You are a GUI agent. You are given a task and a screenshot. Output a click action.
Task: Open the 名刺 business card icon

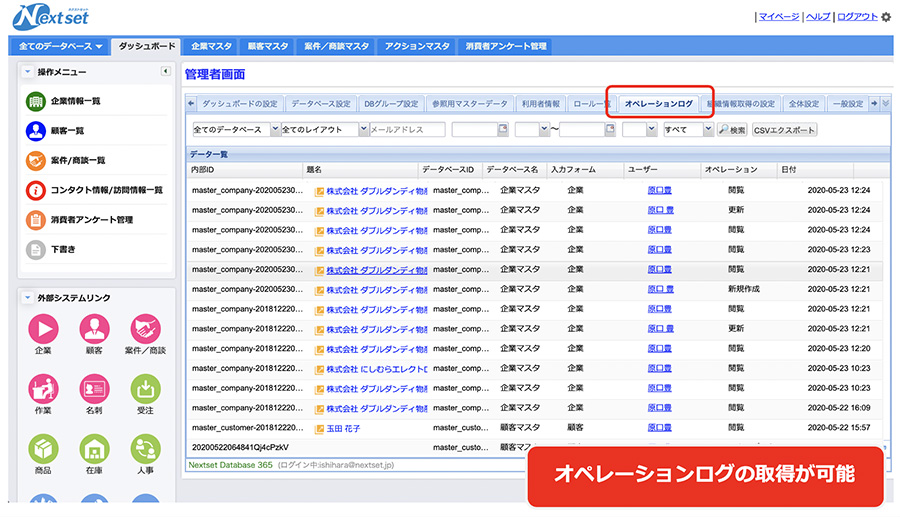click(x=94, y=389)
